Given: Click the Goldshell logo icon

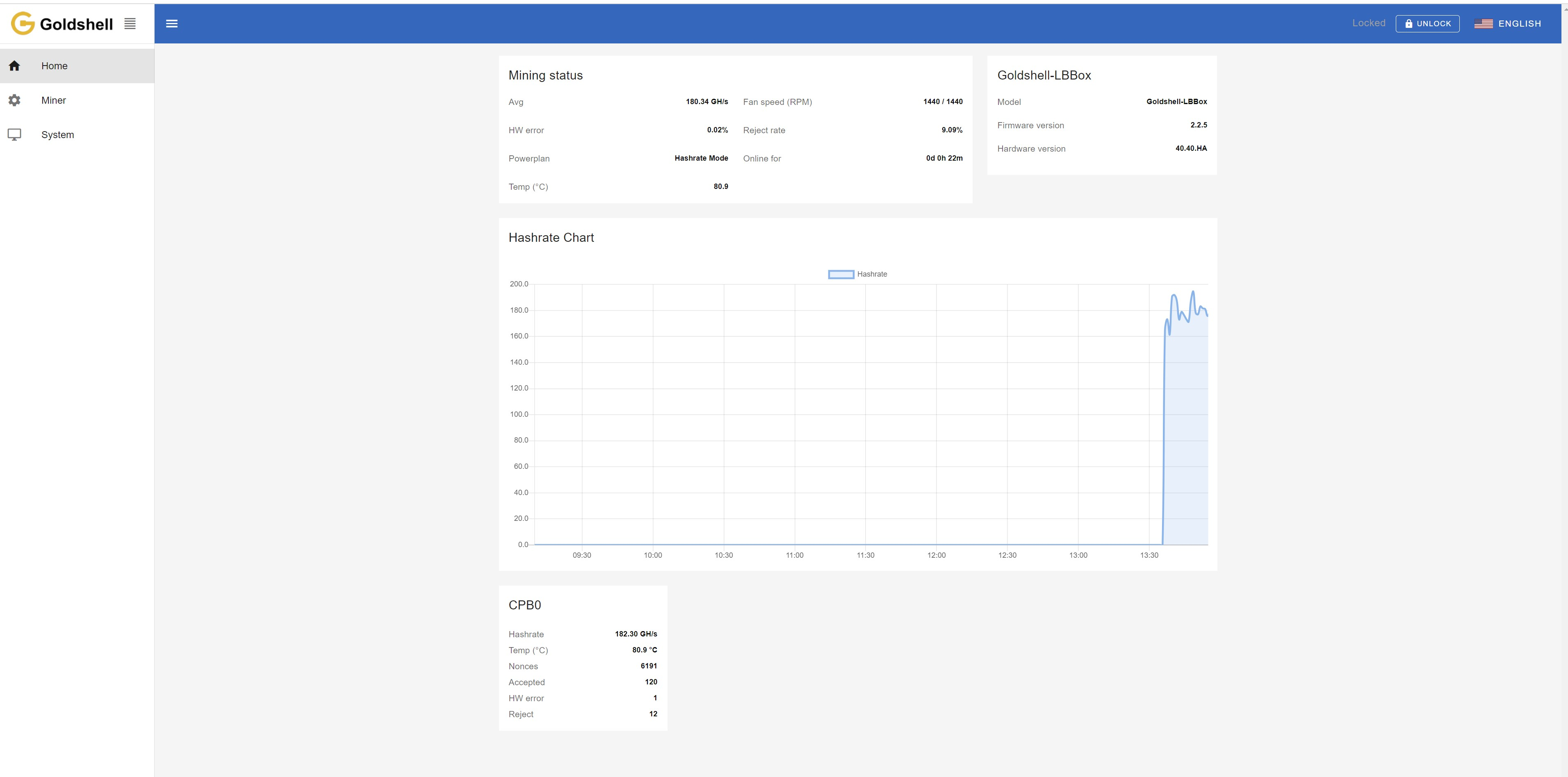Looking at the screenshot, I should coord(23,23).
